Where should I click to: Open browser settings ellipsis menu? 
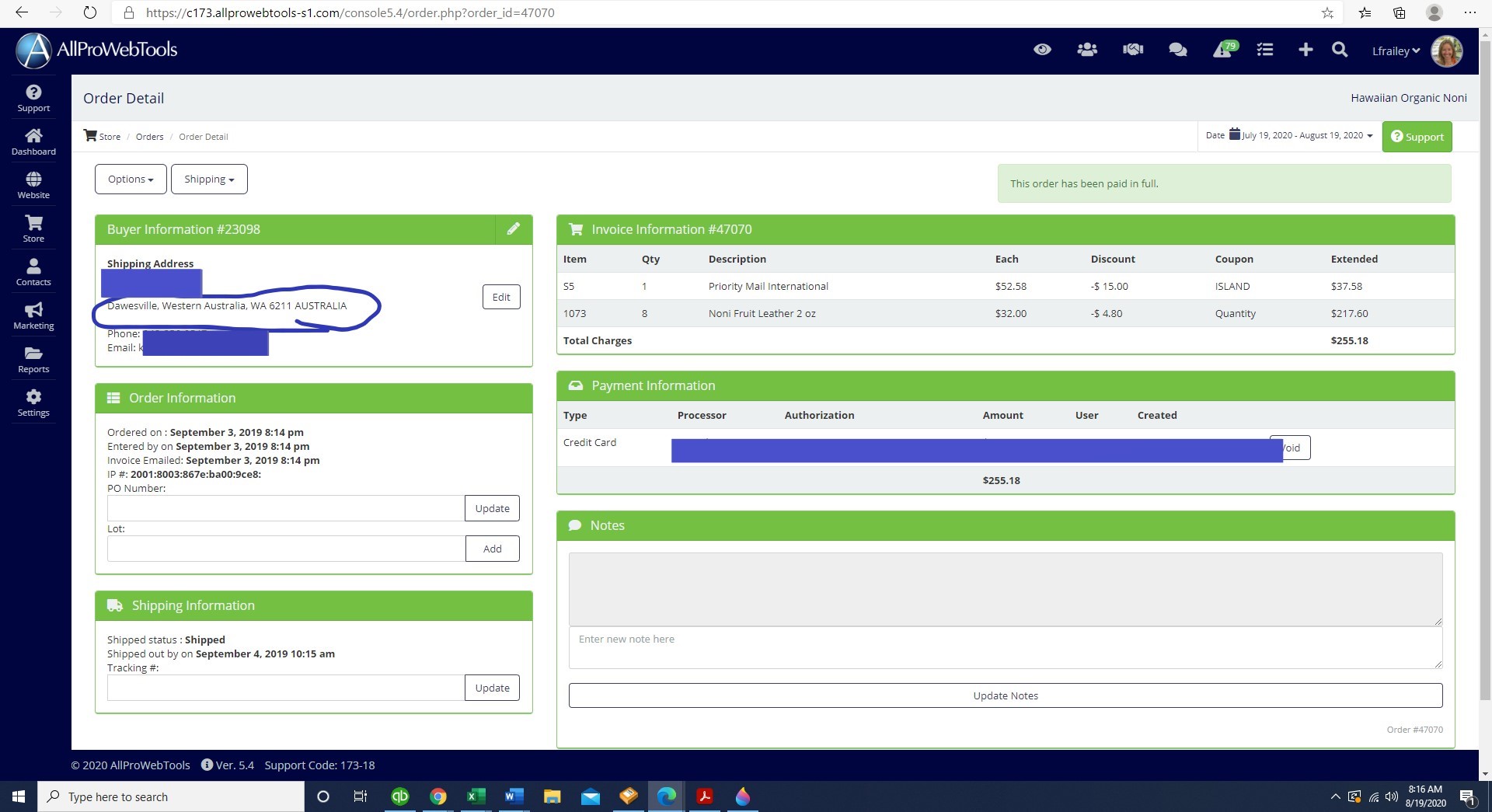[x=1469, y=13]
